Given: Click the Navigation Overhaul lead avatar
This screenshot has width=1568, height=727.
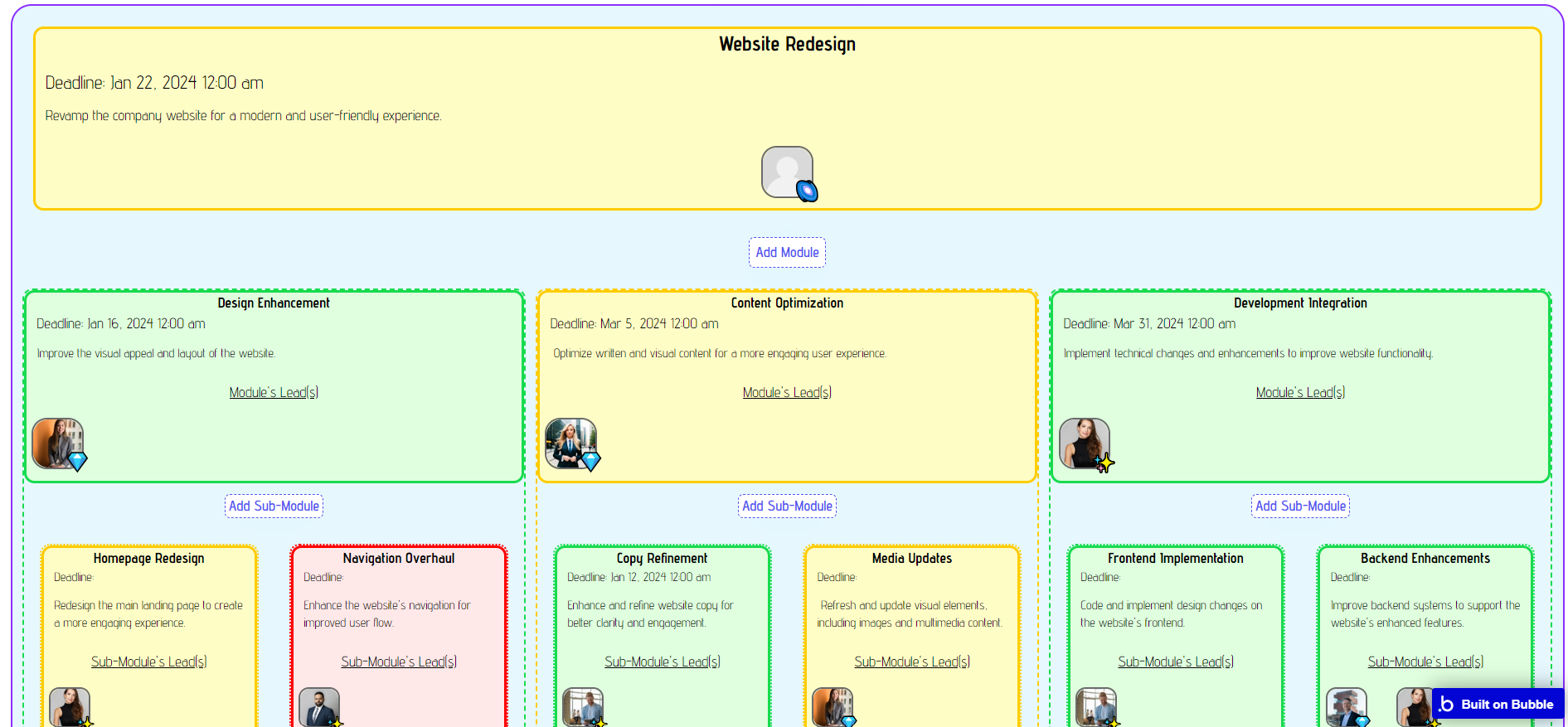Looking at the screenshot, I should (x=319, y=707).
